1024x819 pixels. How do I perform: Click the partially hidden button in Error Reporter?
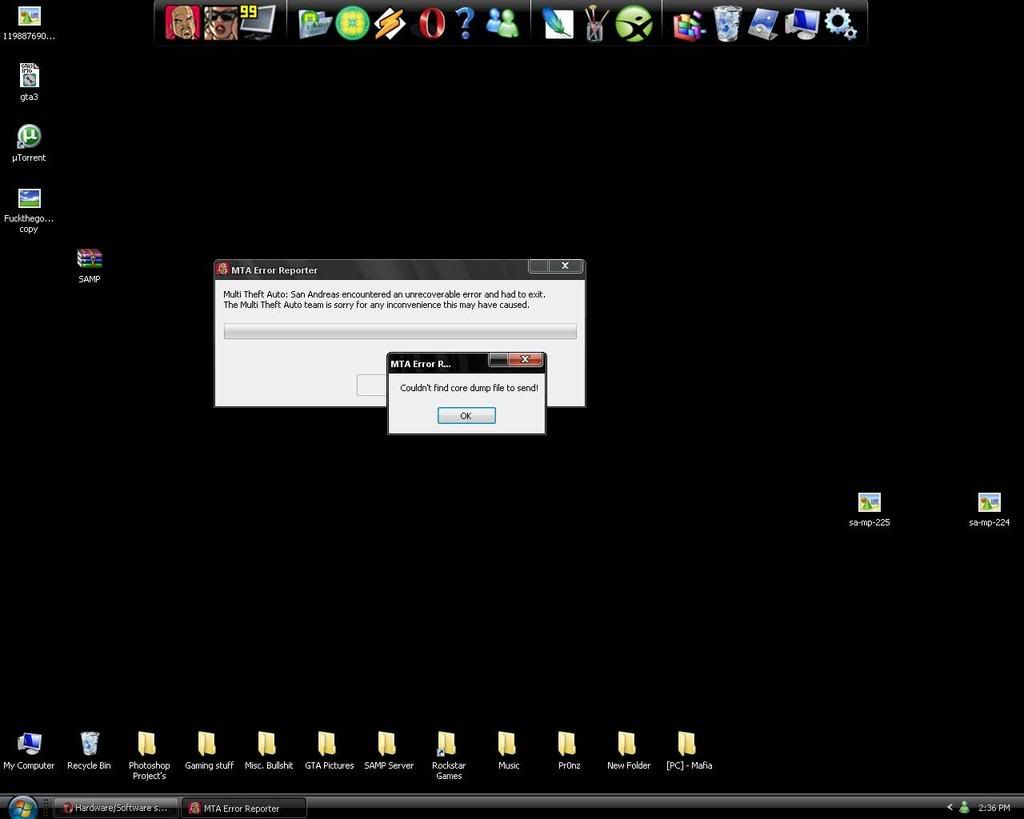click(x=372, y=385)
